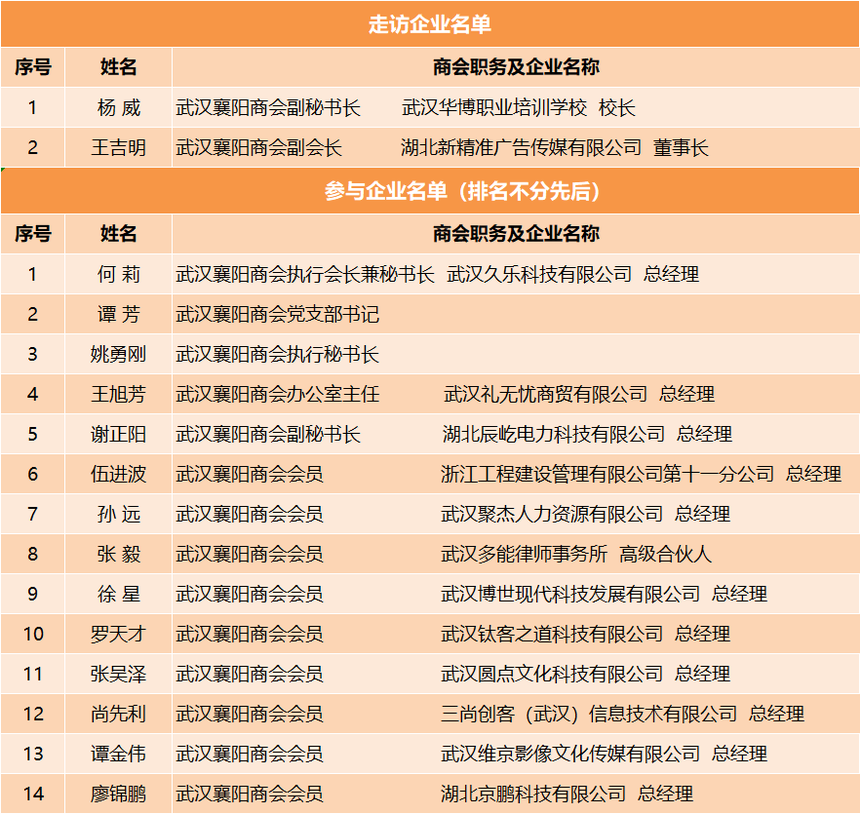Select the '姓名' header under 走访企业名单
This screenshot has height=814, width=860.
coord(118,67)
